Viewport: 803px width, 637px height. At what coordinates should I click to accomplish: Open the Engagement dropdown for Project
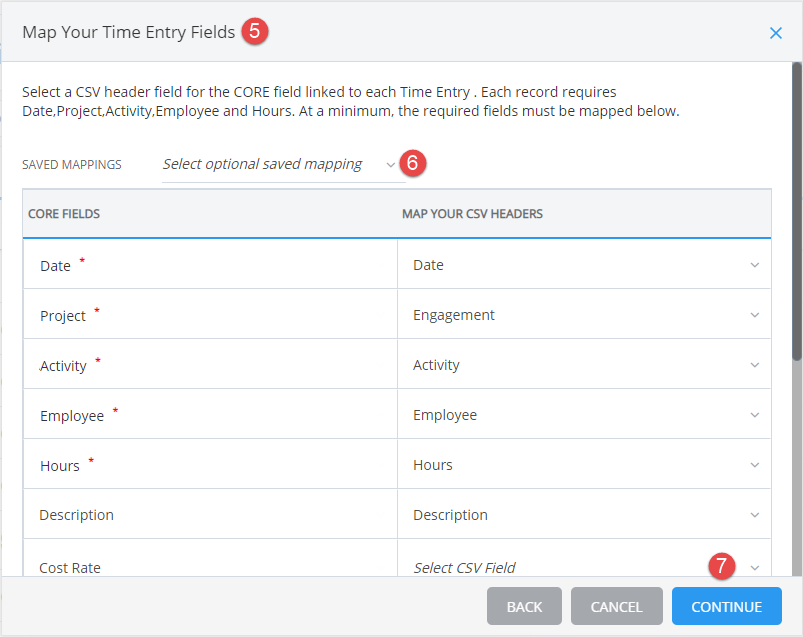pyautogui.click(x=584, y=314)
